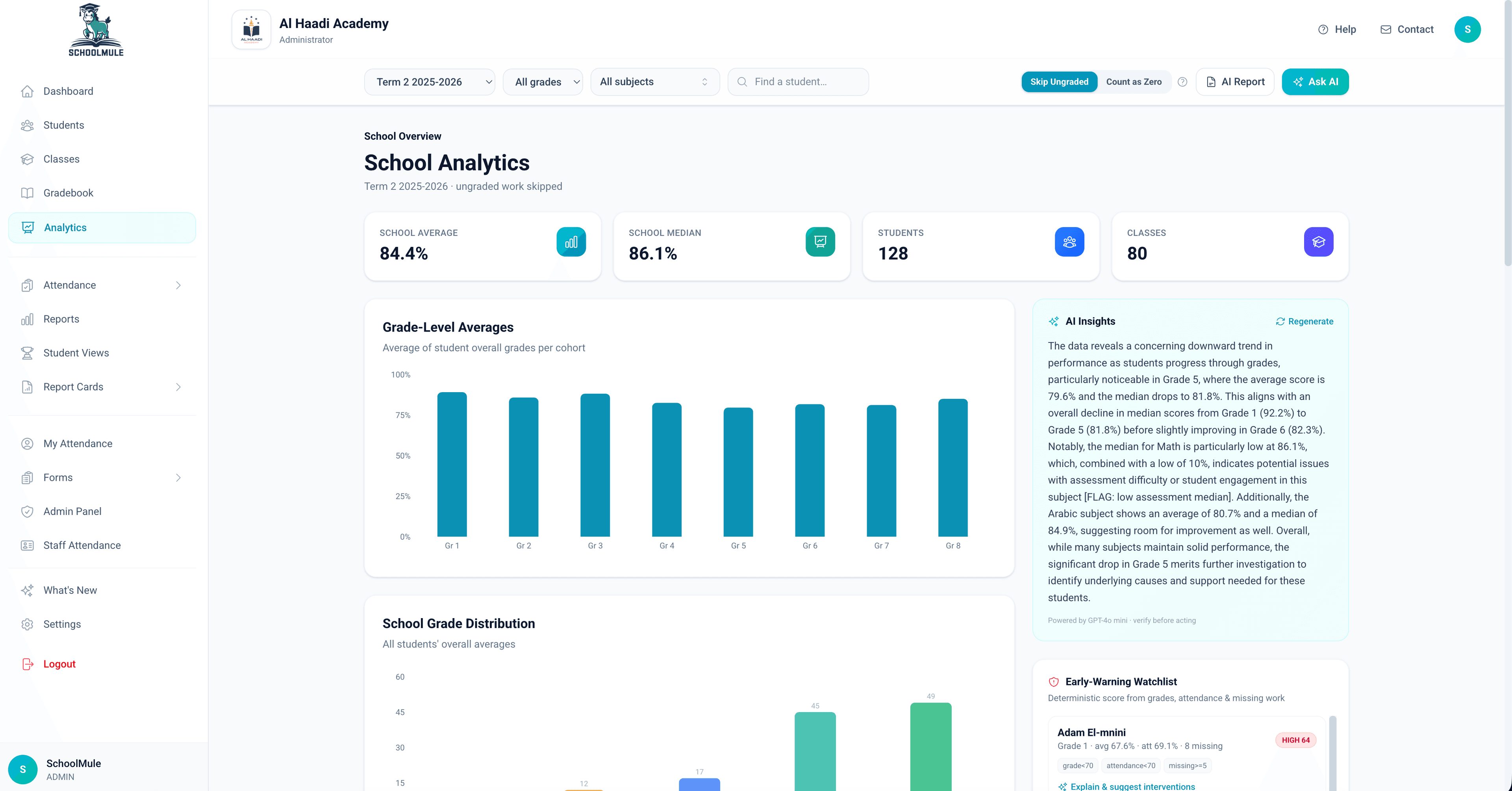Expand the Attendance submenu chevron

point(178,285)
